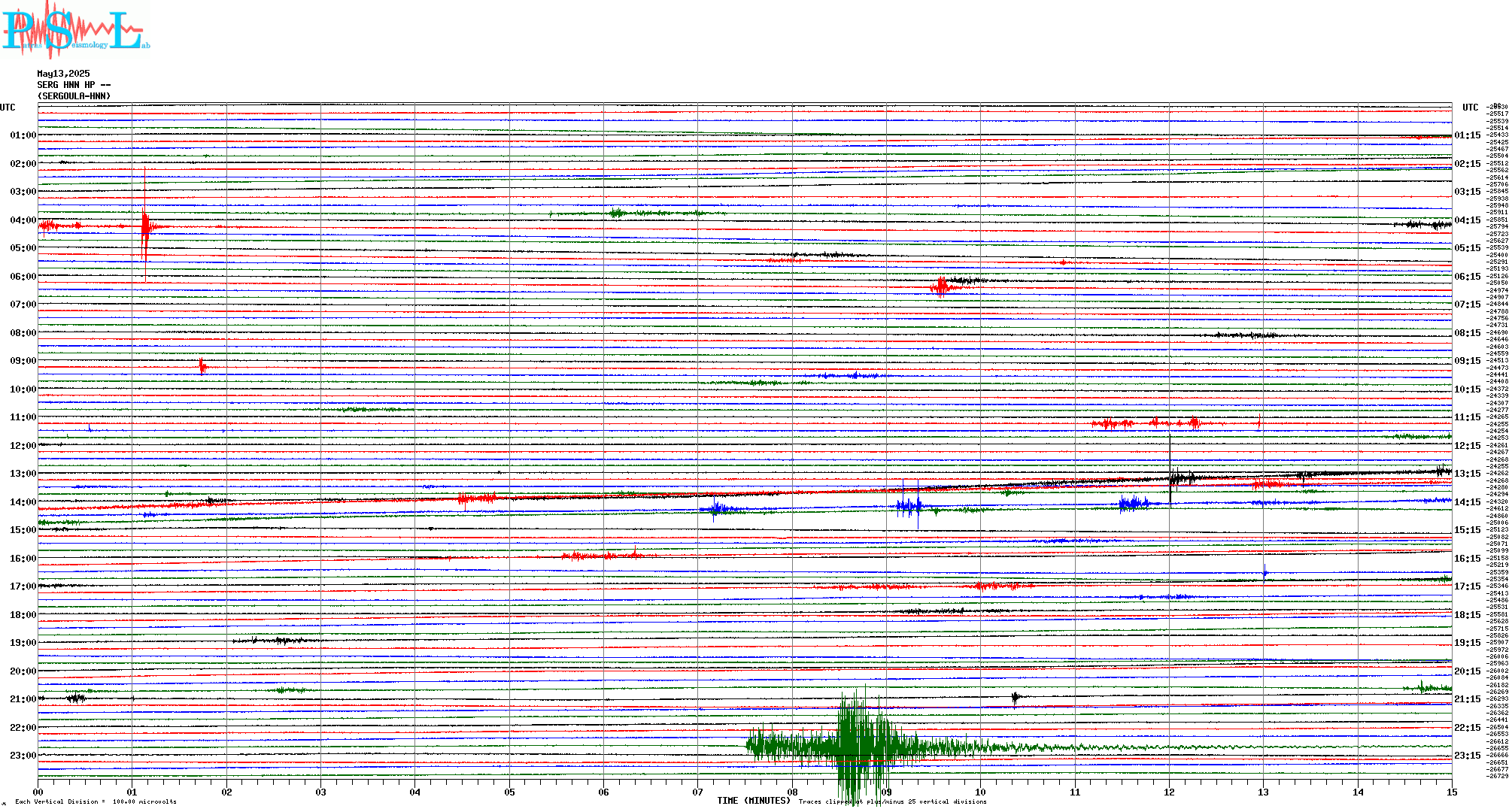The height and width of the screenshot is (812, 1512).
Task: Click the 21:00 hour label
Action: click(23, 699)
